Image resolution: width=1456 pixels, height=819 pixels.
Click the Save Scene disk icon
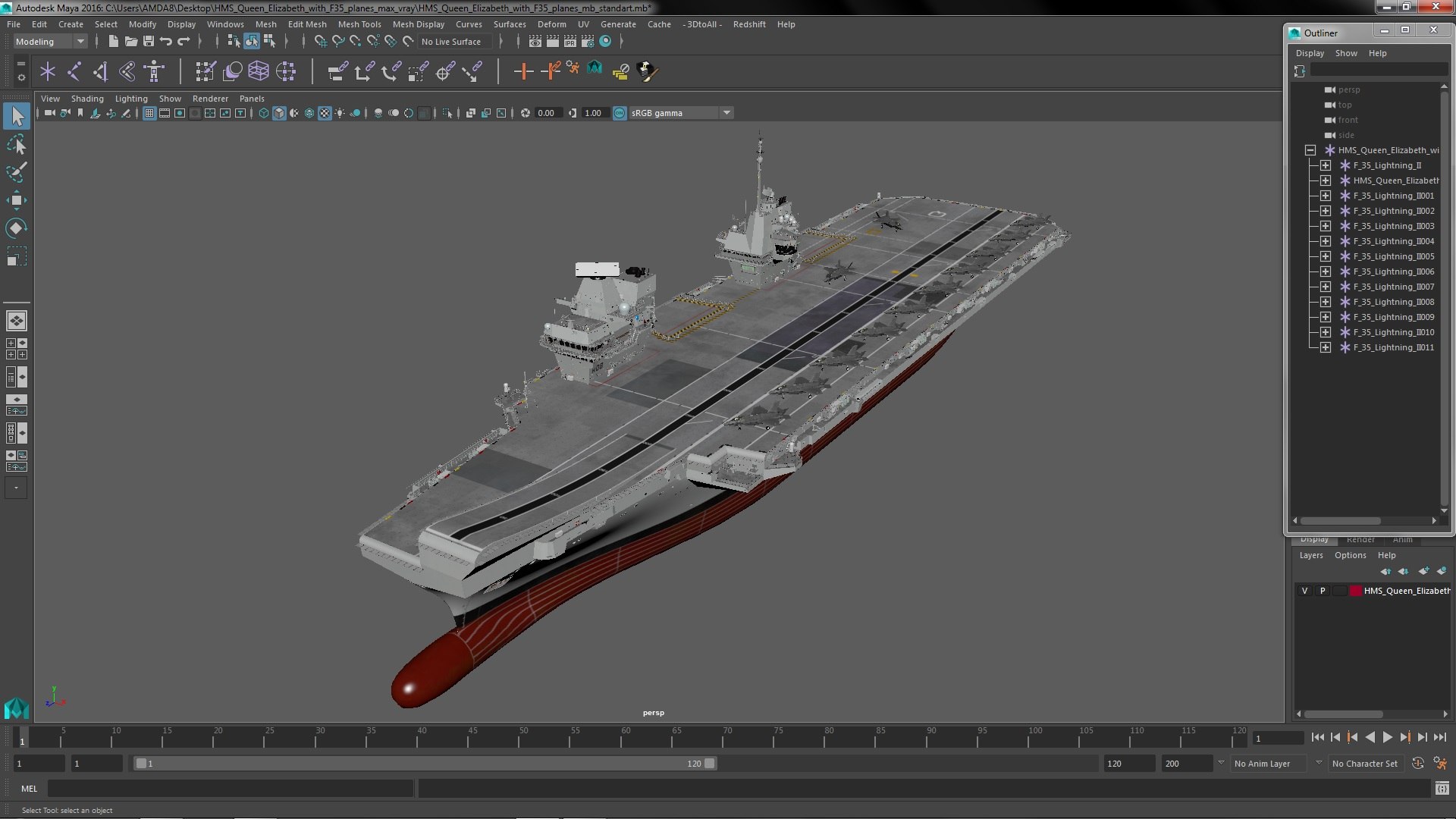click(x=148, y=42)
